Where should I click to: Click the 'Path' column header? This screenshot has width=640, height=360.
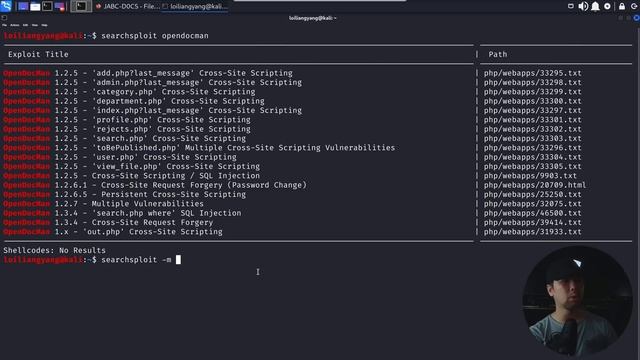click(x=498, y=54)
